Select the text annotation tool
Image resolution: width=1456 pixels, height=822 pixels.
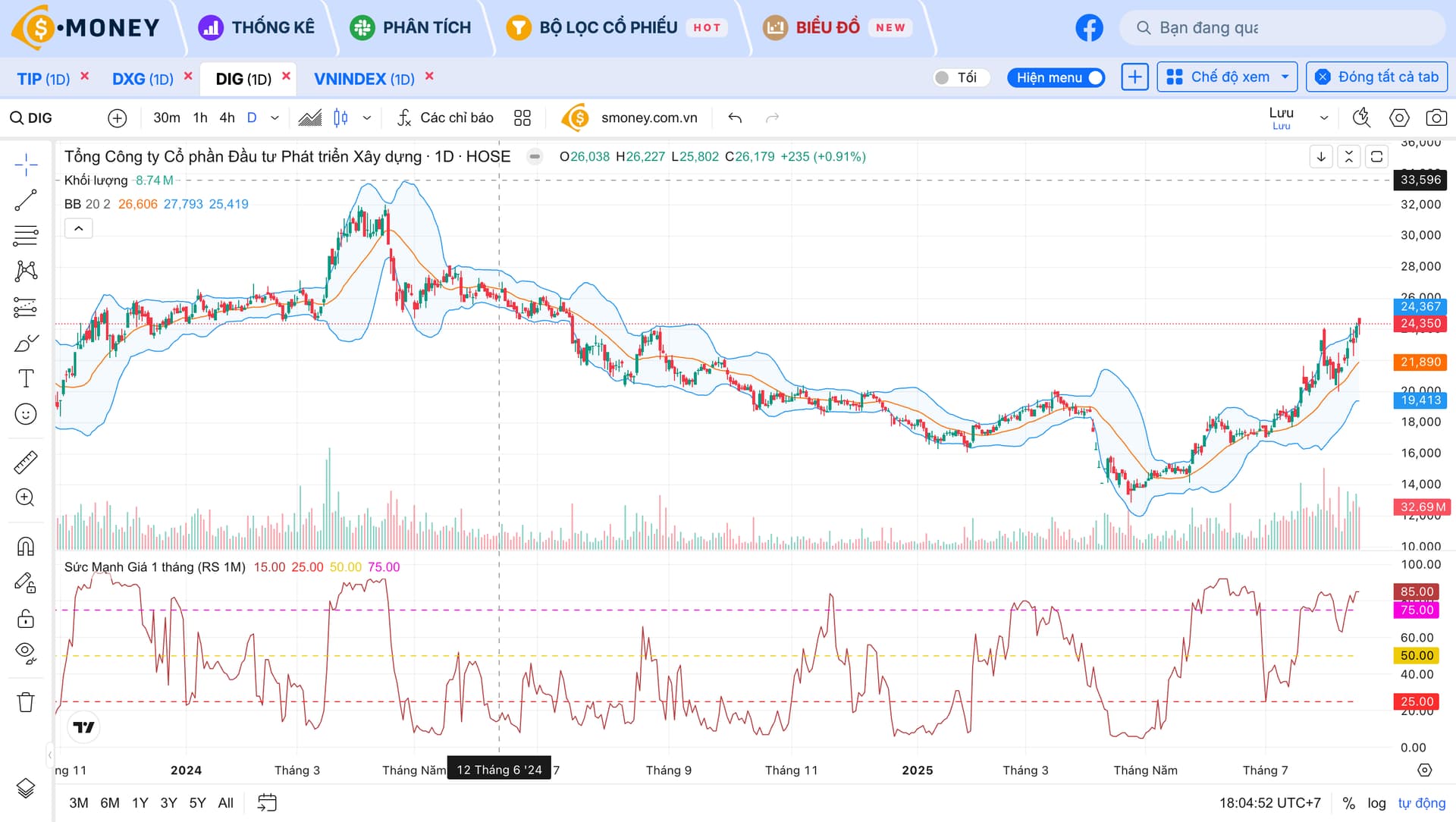pyautogui.click(x=26, y=378)
